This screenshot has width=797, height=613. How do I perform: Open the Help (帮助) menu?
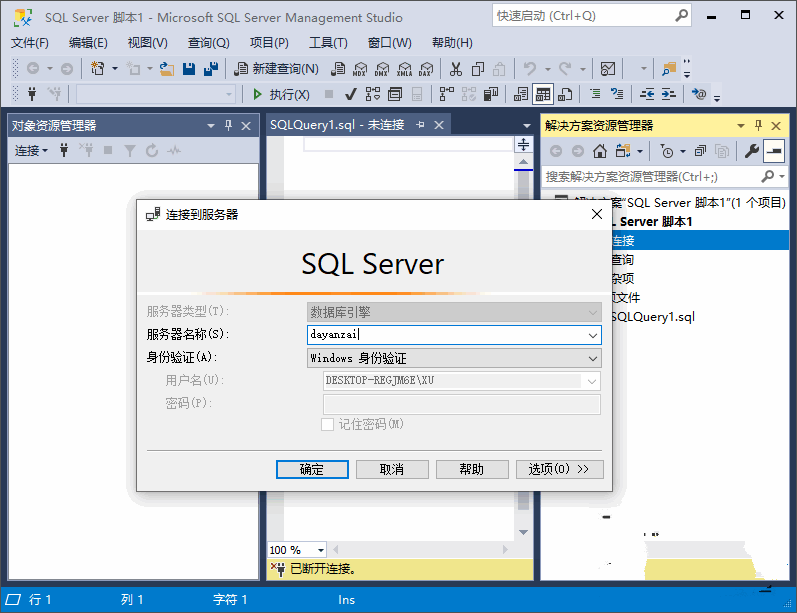pyautogui.click(x=452, y=43)
